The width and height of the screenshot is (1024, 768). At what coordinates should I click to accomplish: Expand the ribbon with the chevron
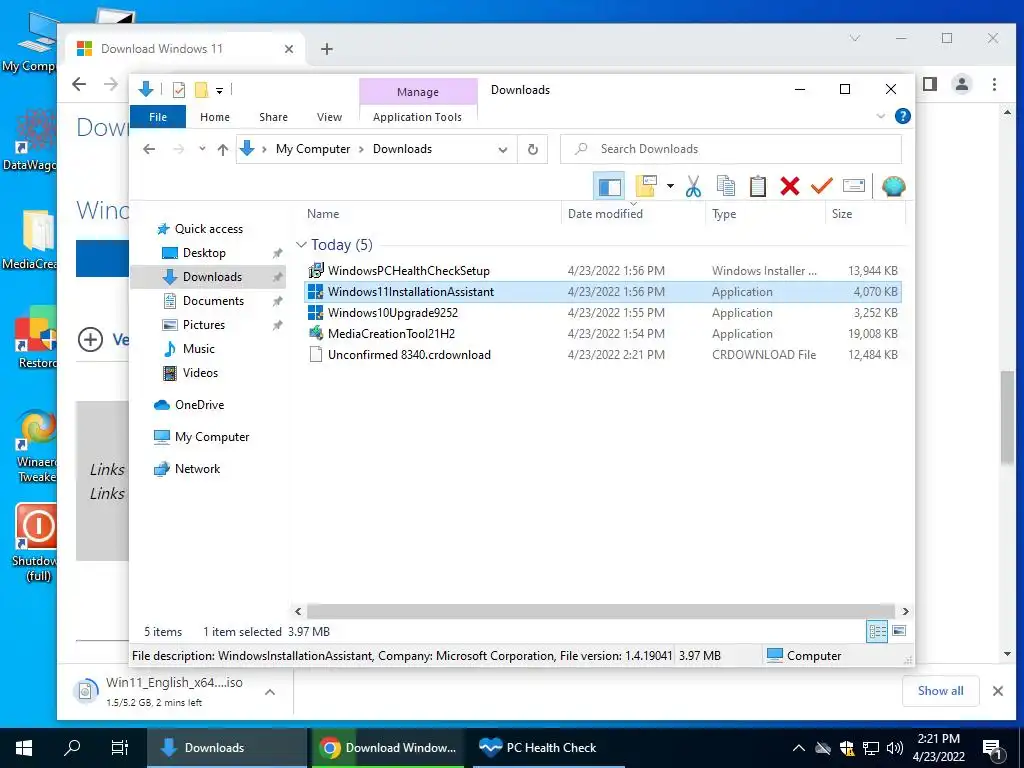880,116
